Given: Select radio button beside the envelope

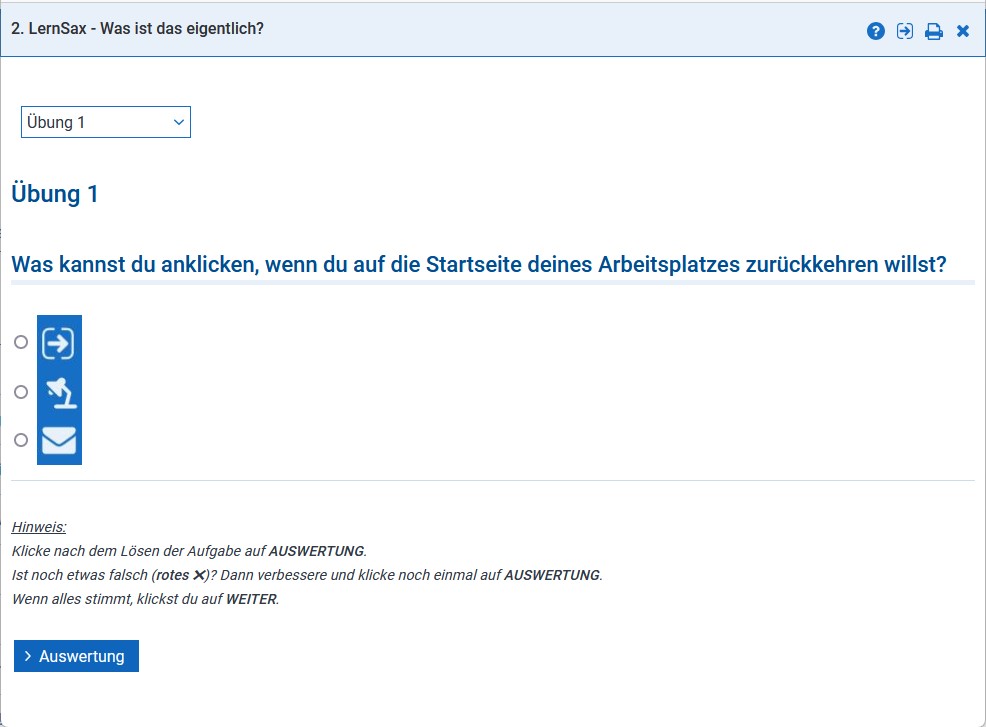Looking at the screenshot, I should click(x=21, y=439).
